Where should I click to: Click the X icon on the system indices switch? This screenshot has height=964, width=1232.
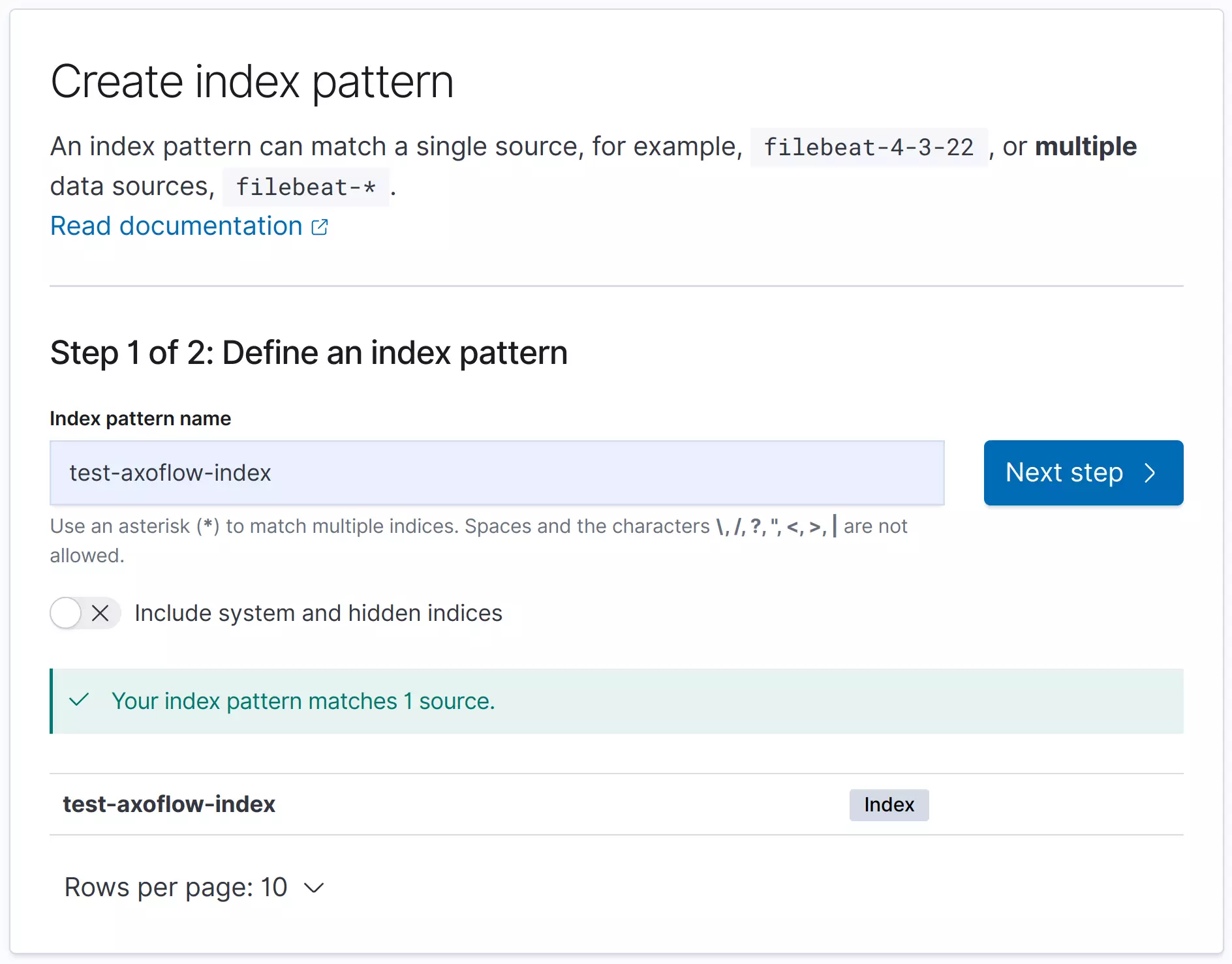(101, 613)
